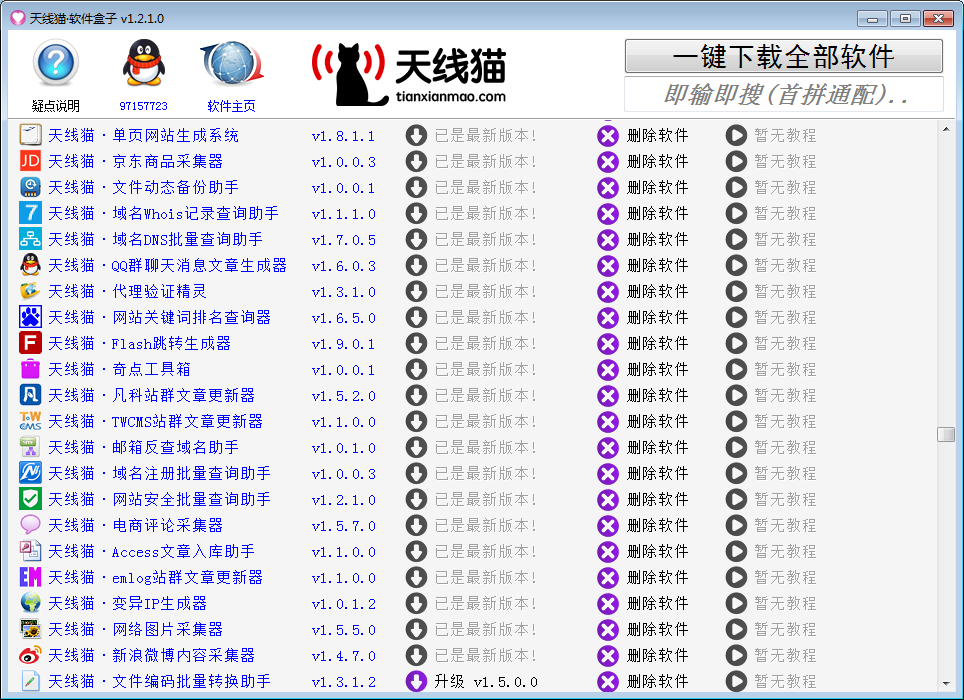This screenshot has height=700, width=964.
Task: Click Access文章入库助手 icon
Action: point(30,551)
